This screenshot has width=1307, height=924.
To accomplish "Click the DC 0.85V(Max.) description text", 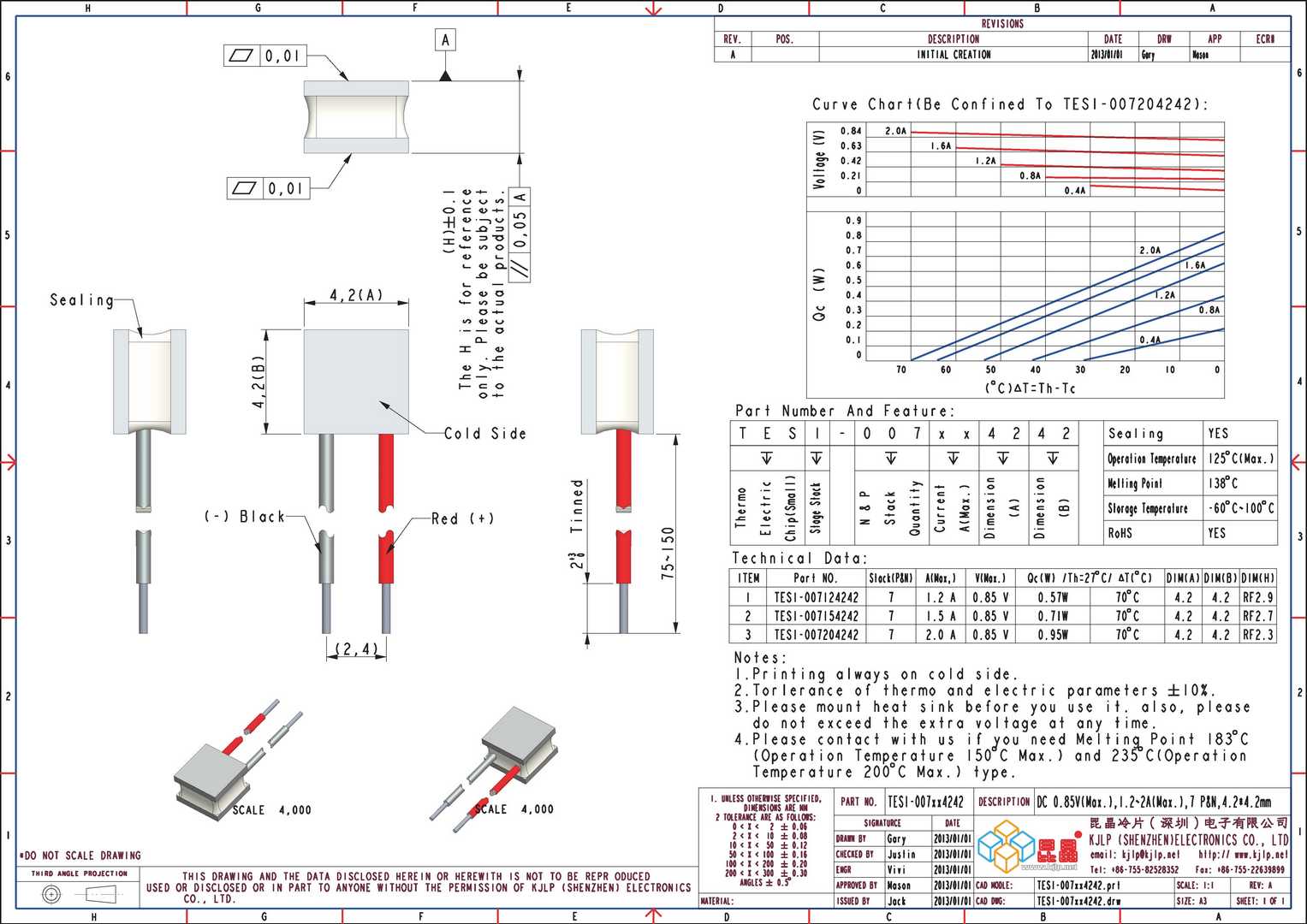I will (1154, 802).
